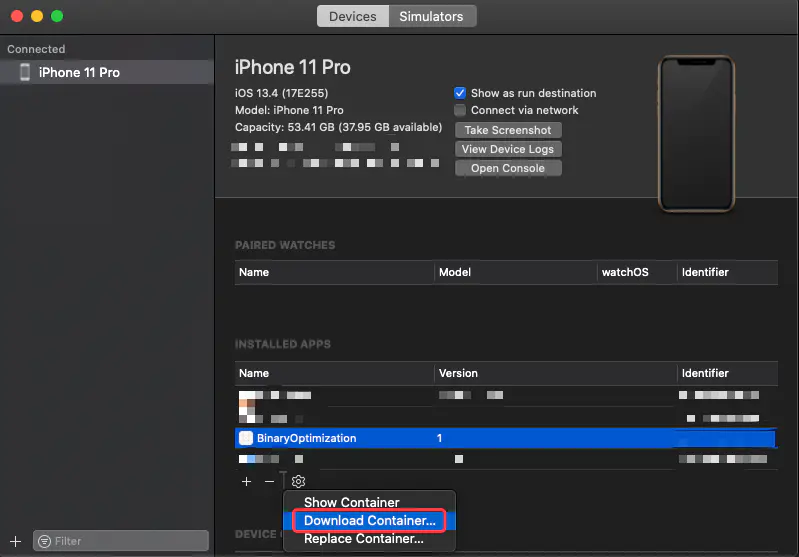Add an installed app with plus icon

tap(247, 482)
